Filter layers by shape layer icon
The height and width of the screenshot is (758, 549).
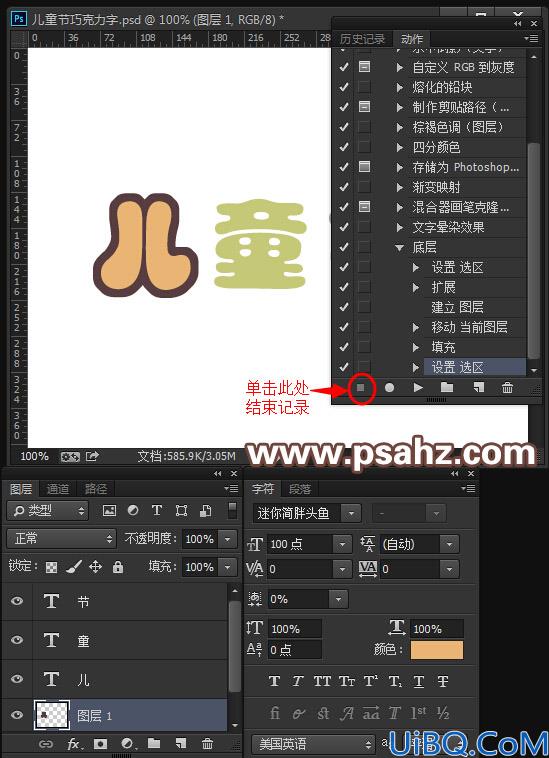[181, 510]
